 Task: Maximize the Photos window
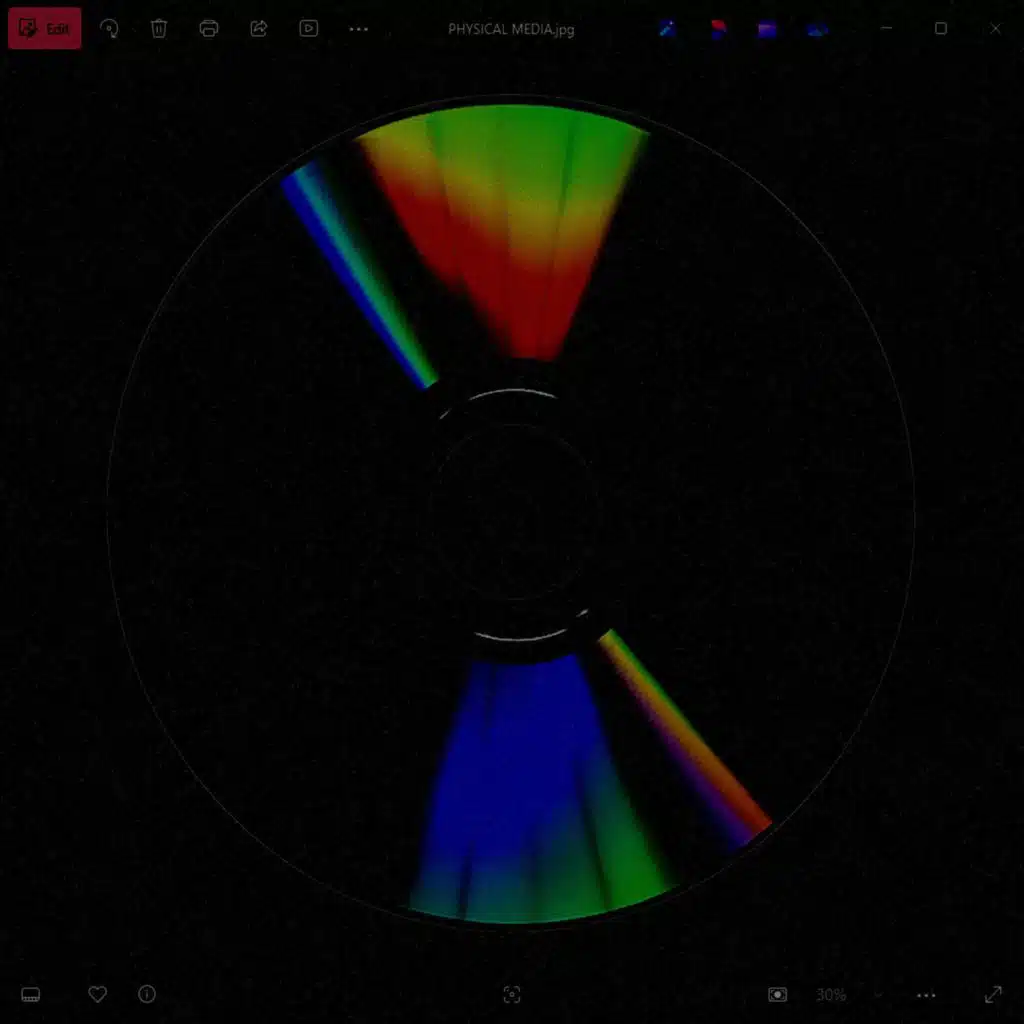click(x=940, y=29)
